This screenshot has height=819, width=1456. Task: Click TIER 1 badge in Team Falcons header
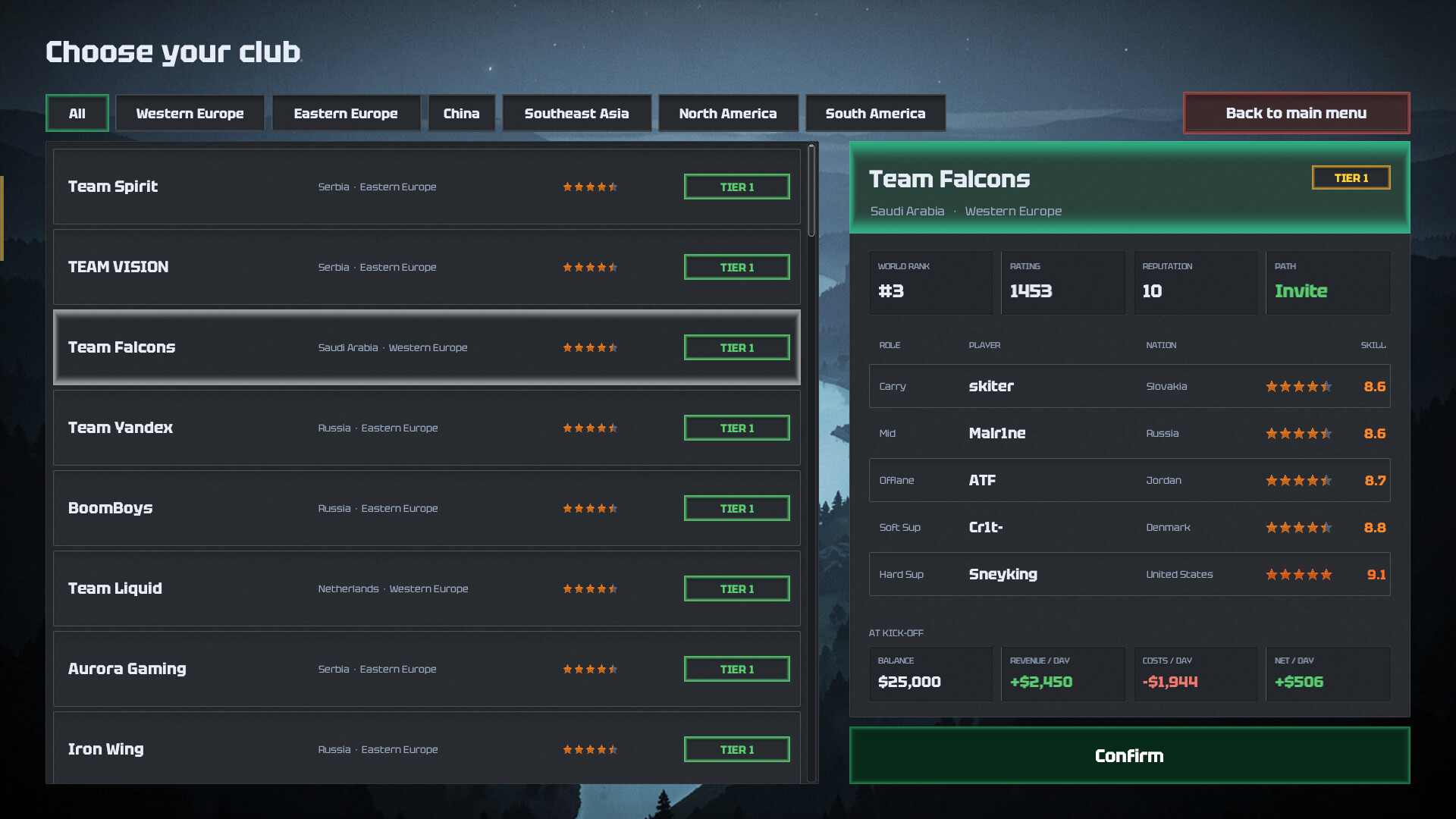coord(1351,177)
